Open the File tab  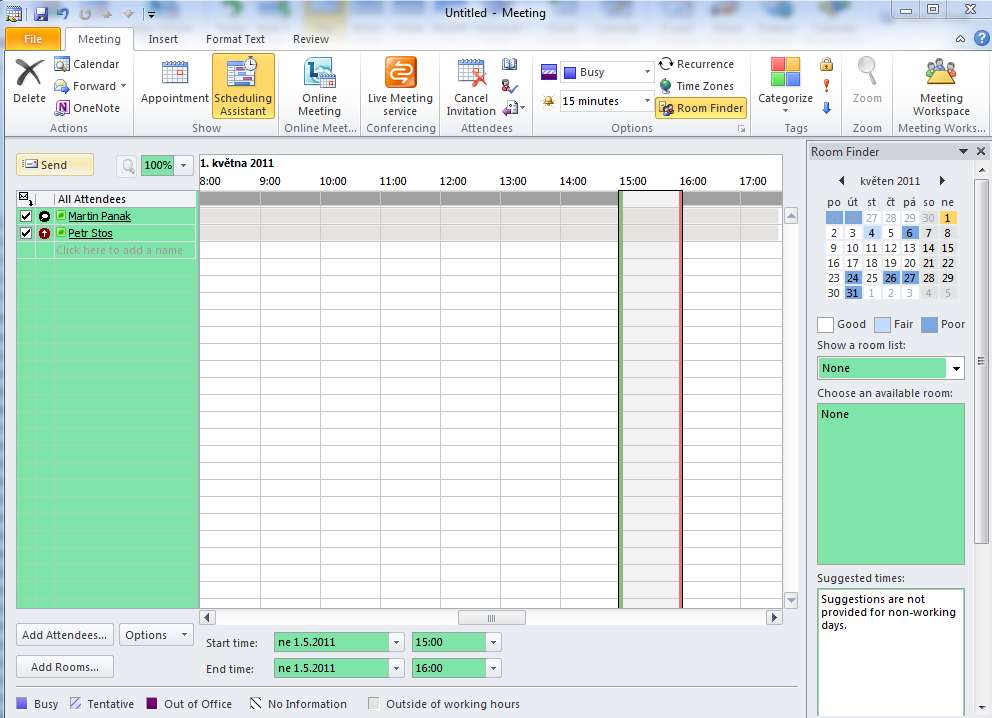click(33, 39)
